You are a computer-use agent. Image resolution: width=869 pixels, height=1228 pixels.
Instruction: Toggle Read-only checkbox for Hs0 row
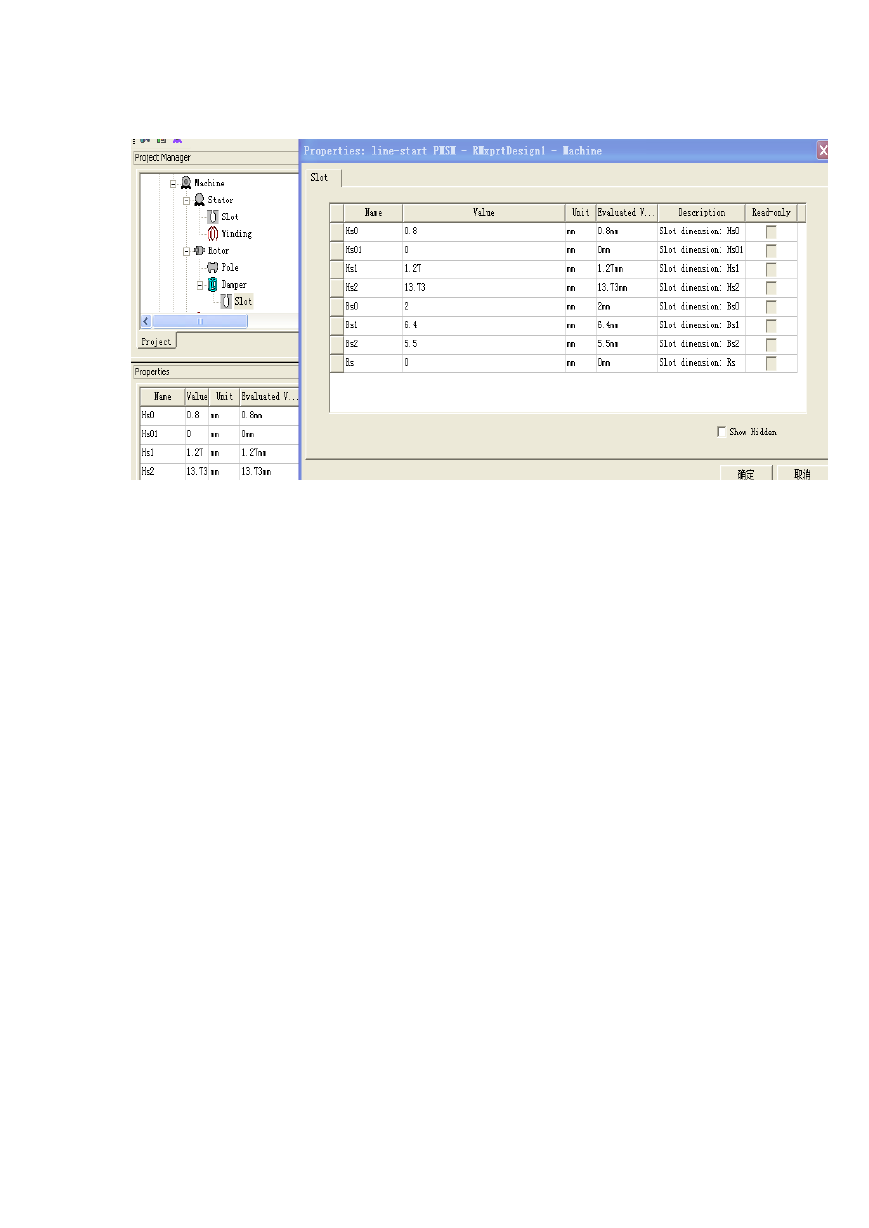[x=771, y=232]
